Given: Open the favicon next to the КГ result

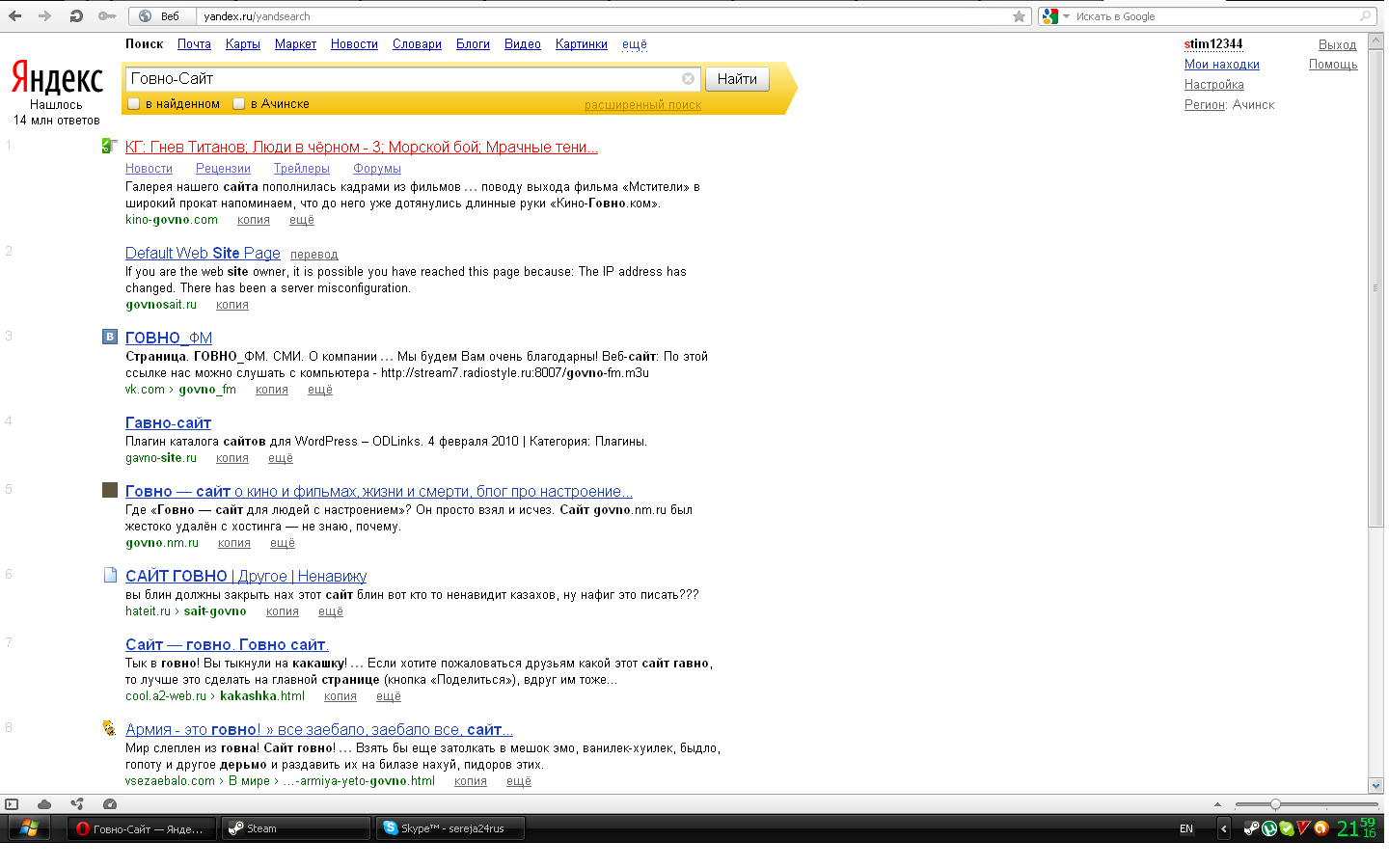Looking at the screenshot, I should (x=110, y=146).
